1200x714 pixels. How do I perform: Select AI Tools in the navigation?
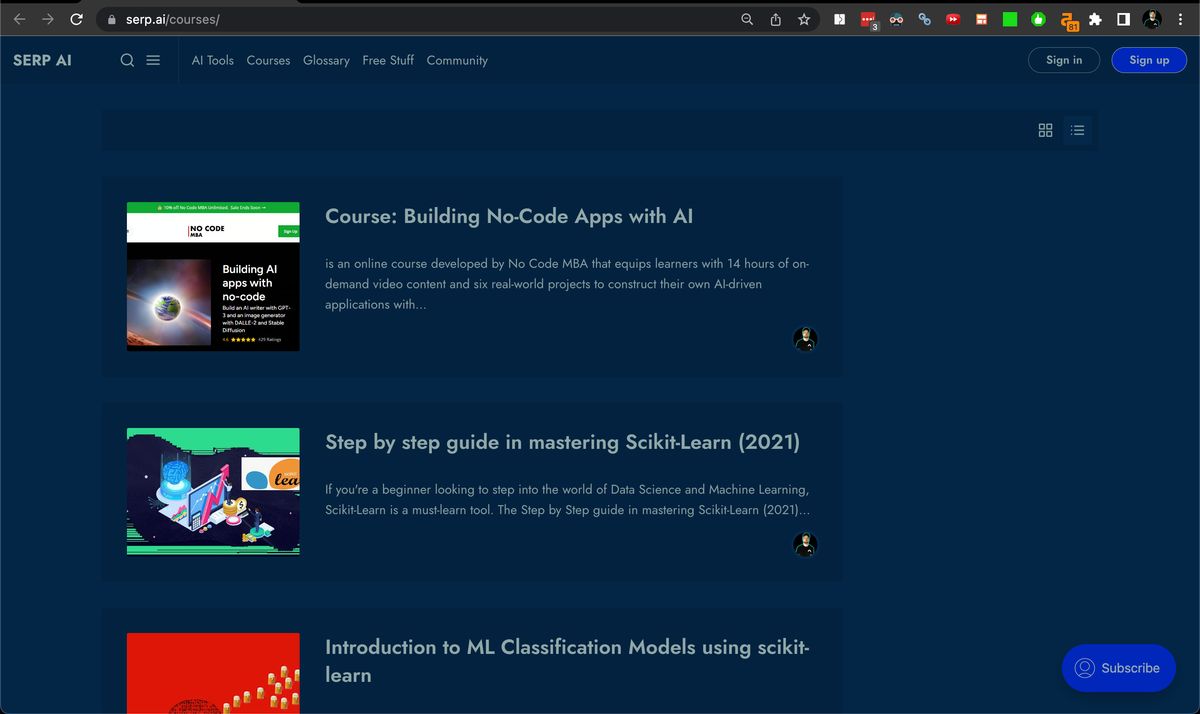pos(212,60)
